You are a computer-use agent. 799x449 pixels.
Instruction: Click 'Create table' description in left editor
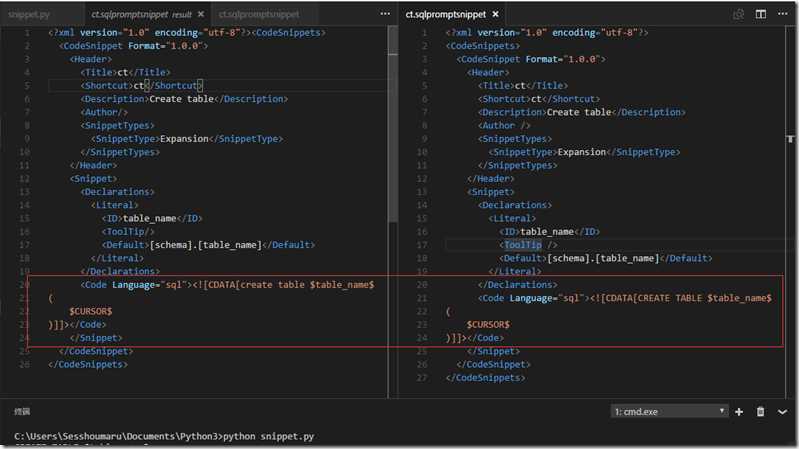[x=181, y=99]
